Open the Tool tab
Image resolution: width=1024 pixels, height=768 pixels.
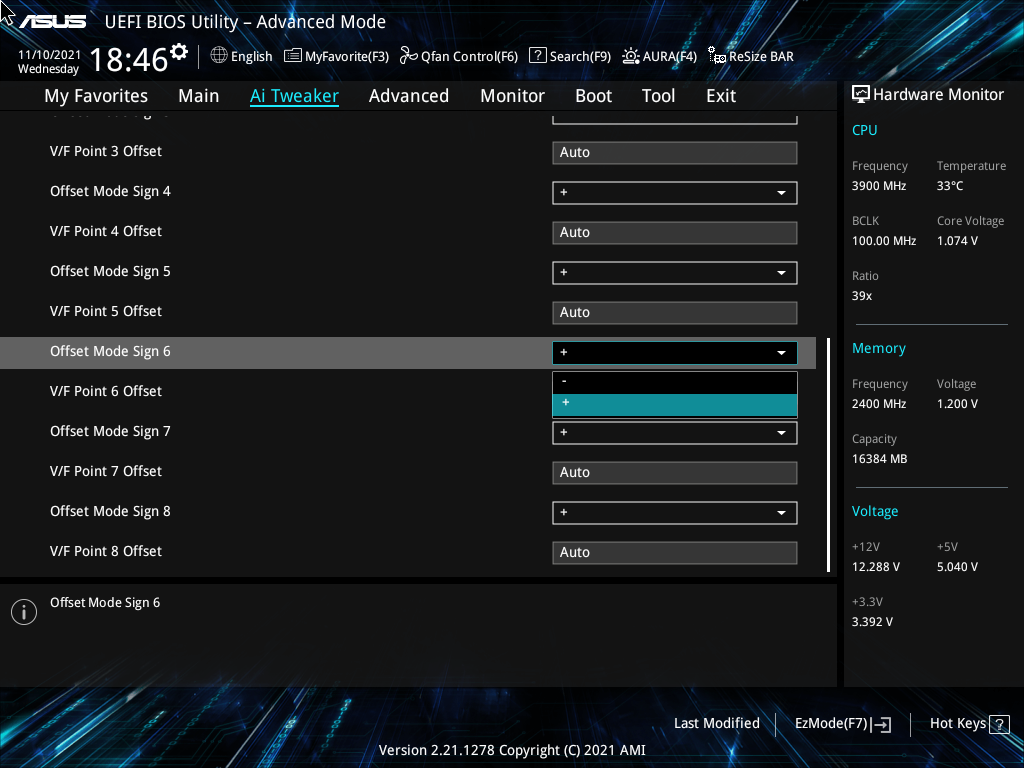coord(658,96)
